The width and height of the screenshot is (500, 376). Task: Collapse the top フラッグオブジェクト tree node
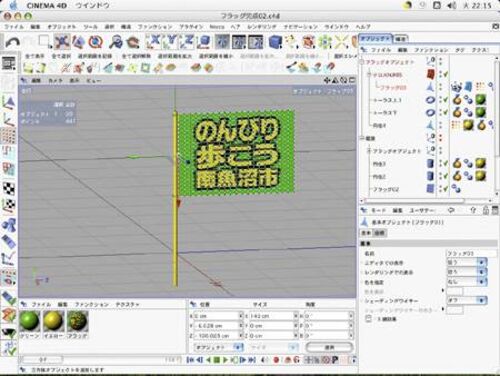[362, 62]
